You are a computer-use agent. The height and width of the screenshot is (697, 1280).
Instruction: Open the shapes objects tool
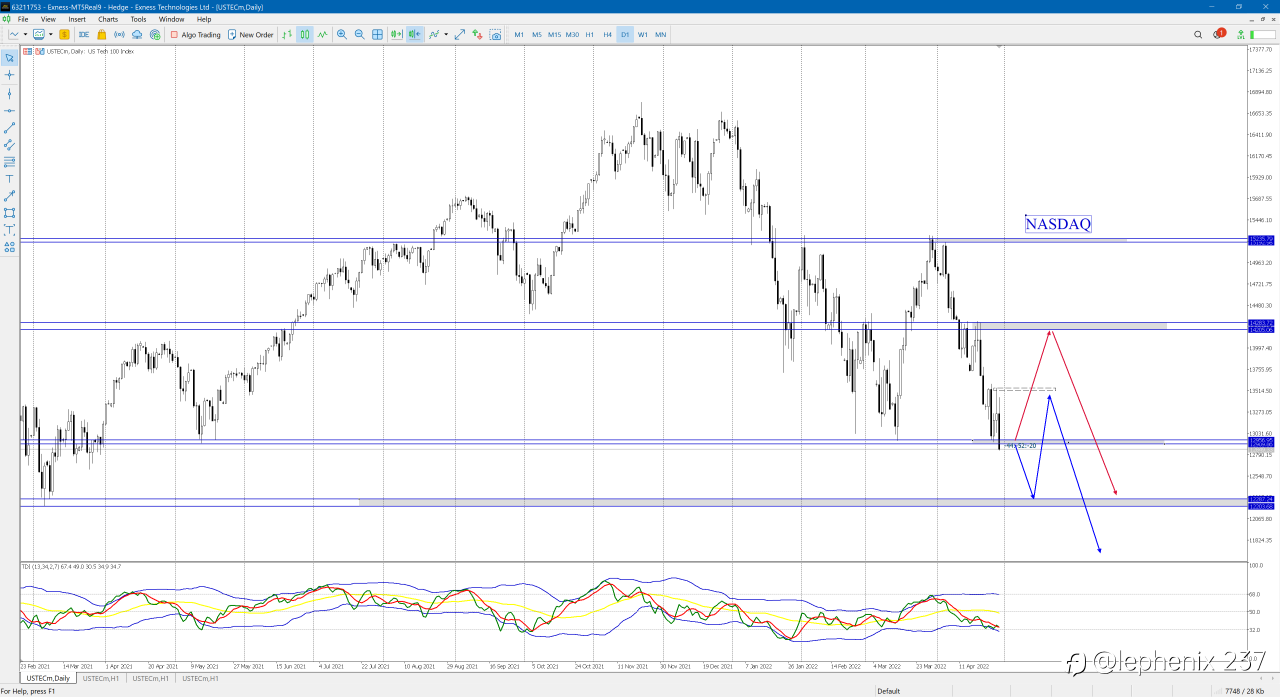[9, 246]
